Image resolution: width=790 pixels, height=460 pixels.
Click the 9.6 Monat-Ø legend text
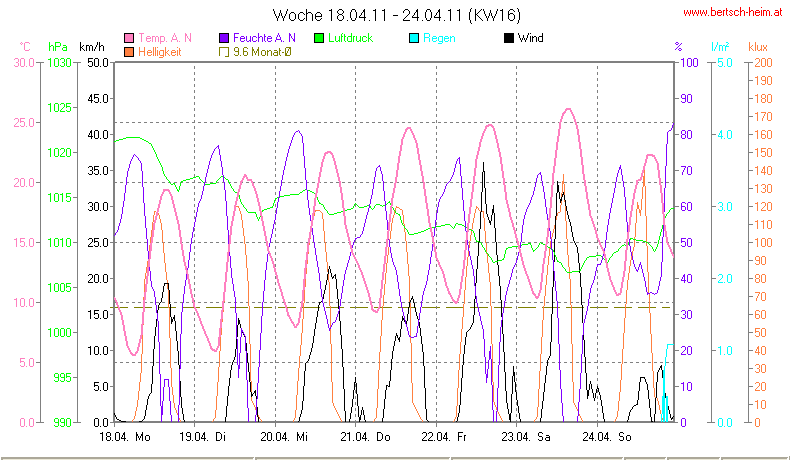(262, 52)
